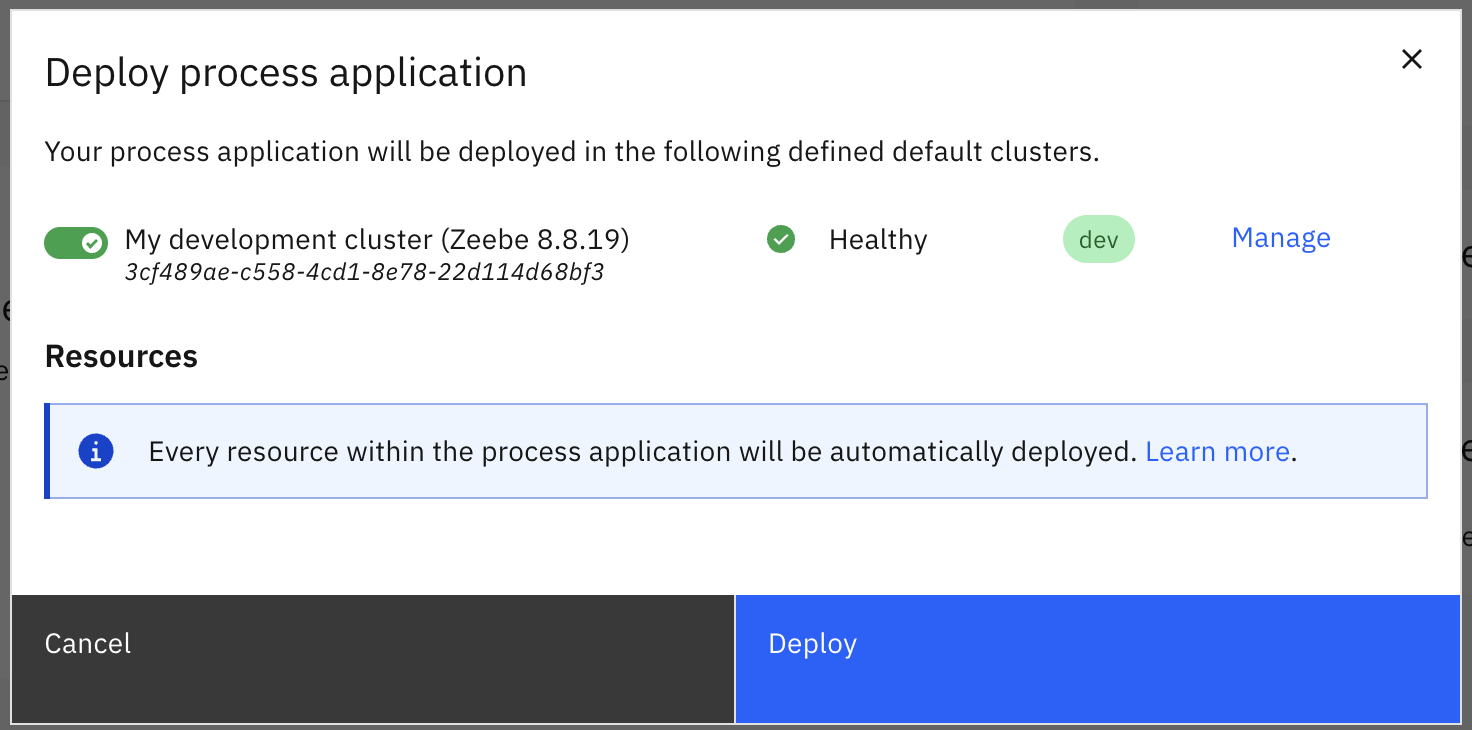Click the green dev tag
This screenshot has height=730, width=1472.
coord(1098,241)
